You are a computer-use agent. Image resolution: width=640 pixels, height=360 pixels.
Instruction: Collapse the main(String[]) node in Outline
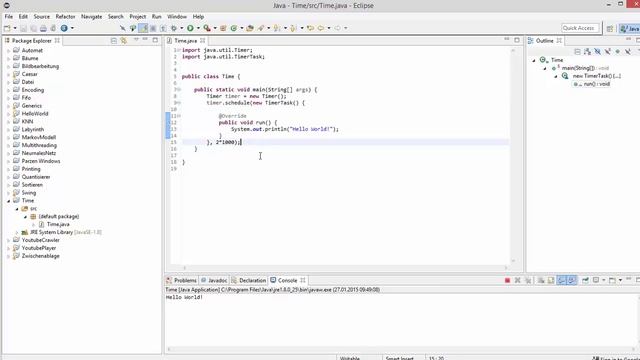coord(544,68)
